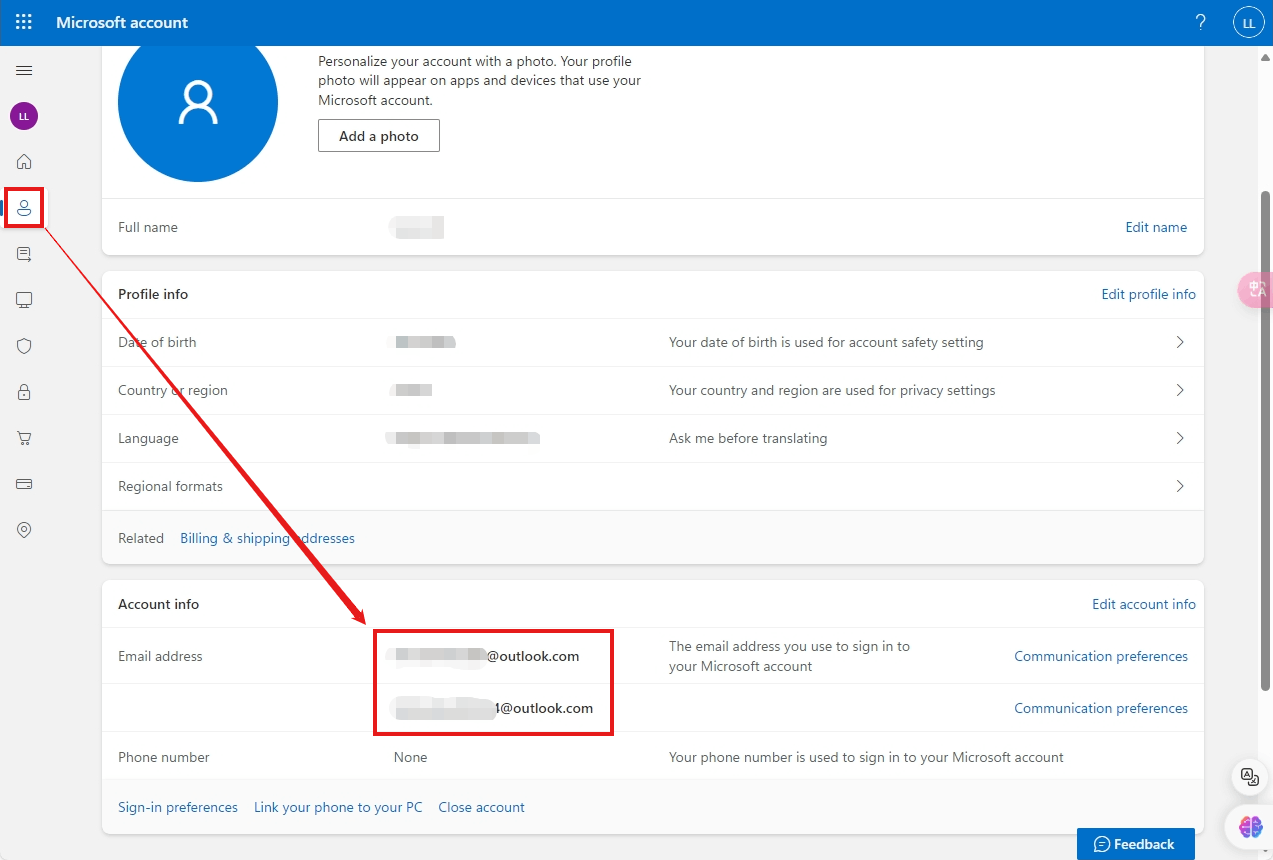Viewport: 1273px width, 860px height.
Task: Open the Order history cart icon
Action: click(x=24, y=438)
